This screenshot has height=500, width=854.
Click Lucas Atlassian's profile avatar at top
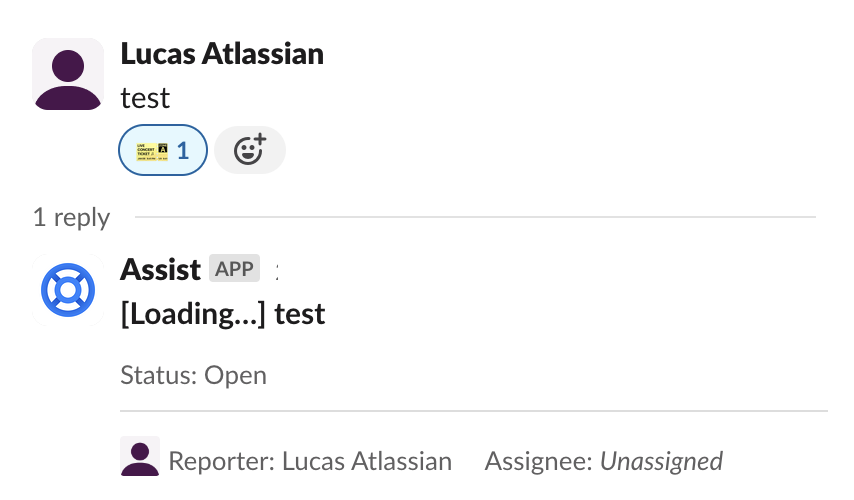68,73
